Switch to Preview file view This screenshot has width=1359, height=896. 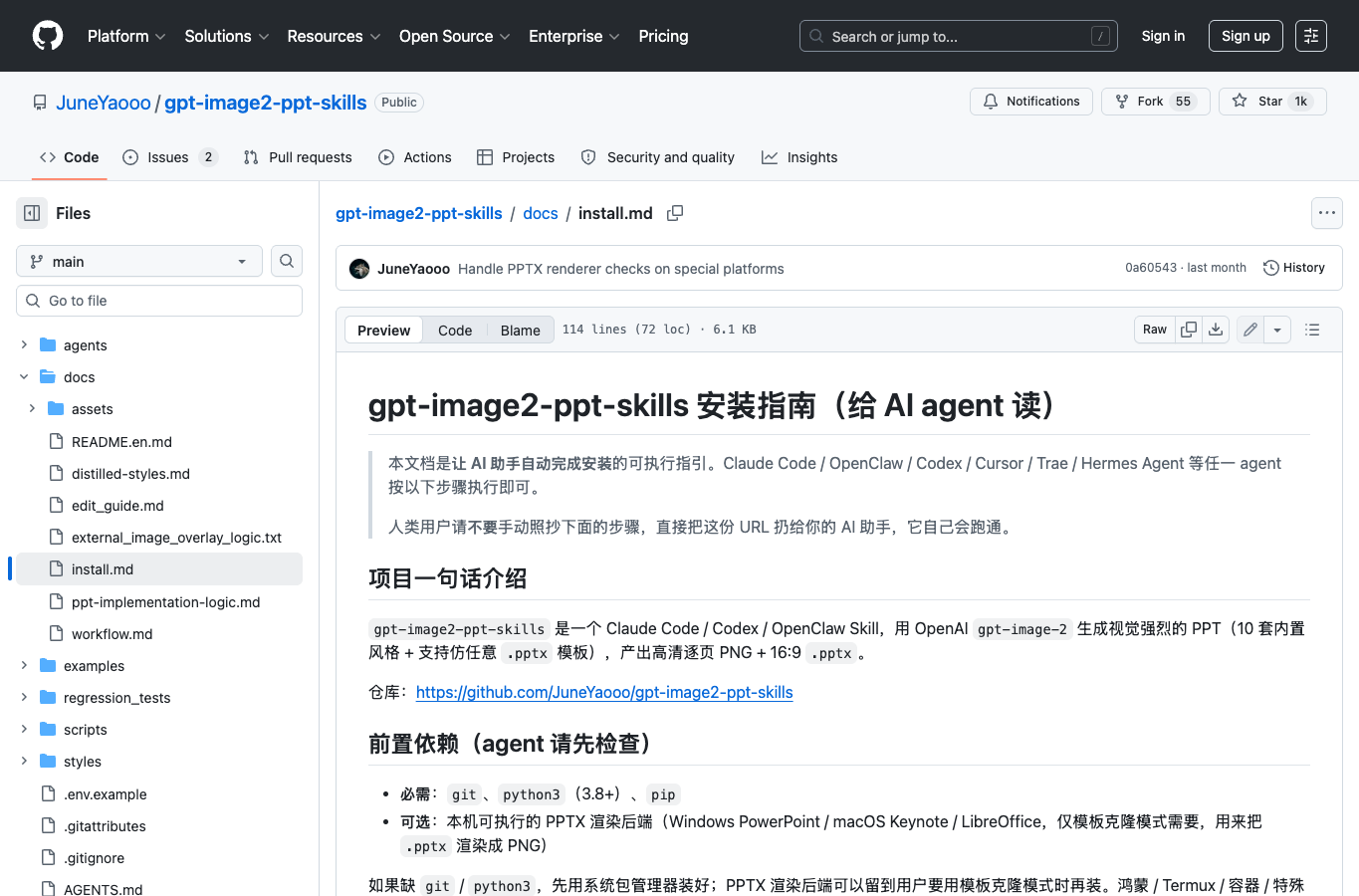[383, 331]
